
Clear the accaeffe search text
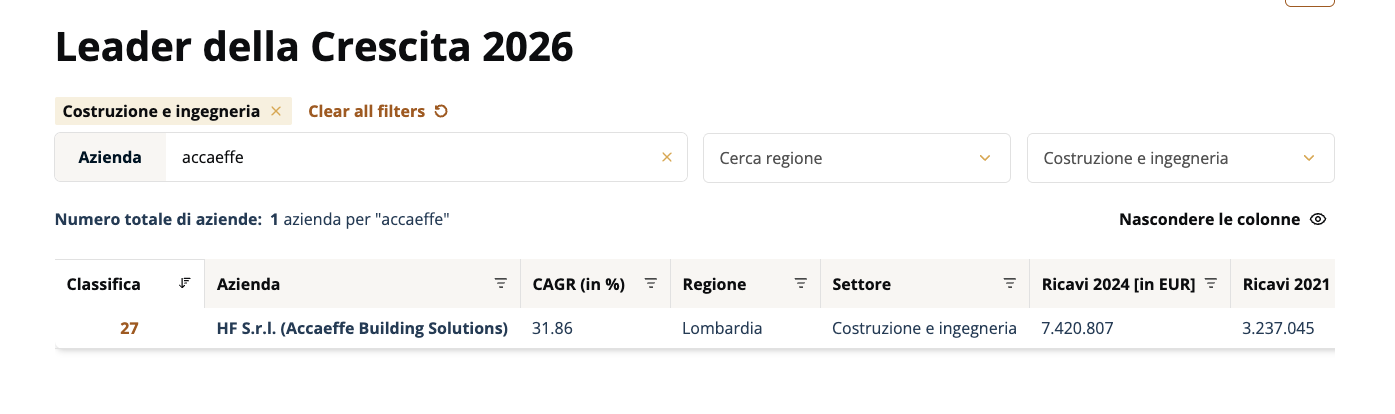point(667,157)
